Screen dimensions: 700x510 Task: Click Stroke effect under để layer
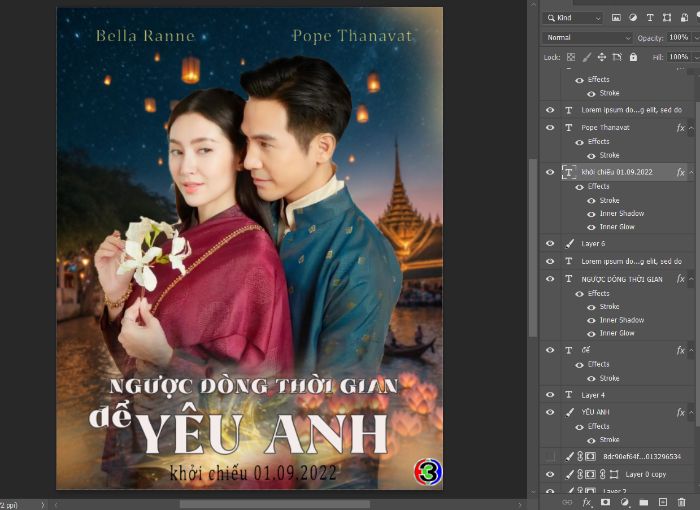[609, 378]
